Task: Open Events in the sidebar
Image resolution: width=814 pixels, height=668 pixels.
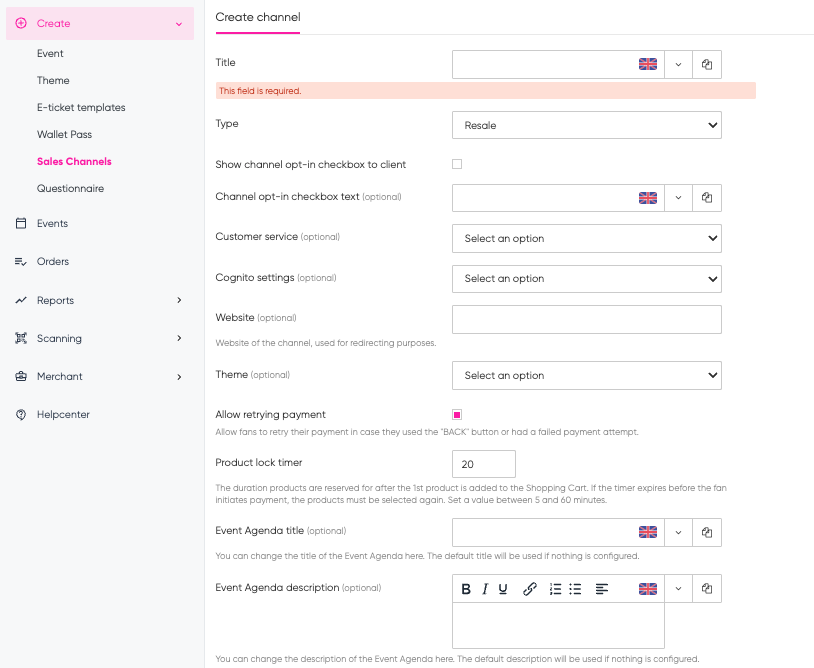Action: point(52,223)
